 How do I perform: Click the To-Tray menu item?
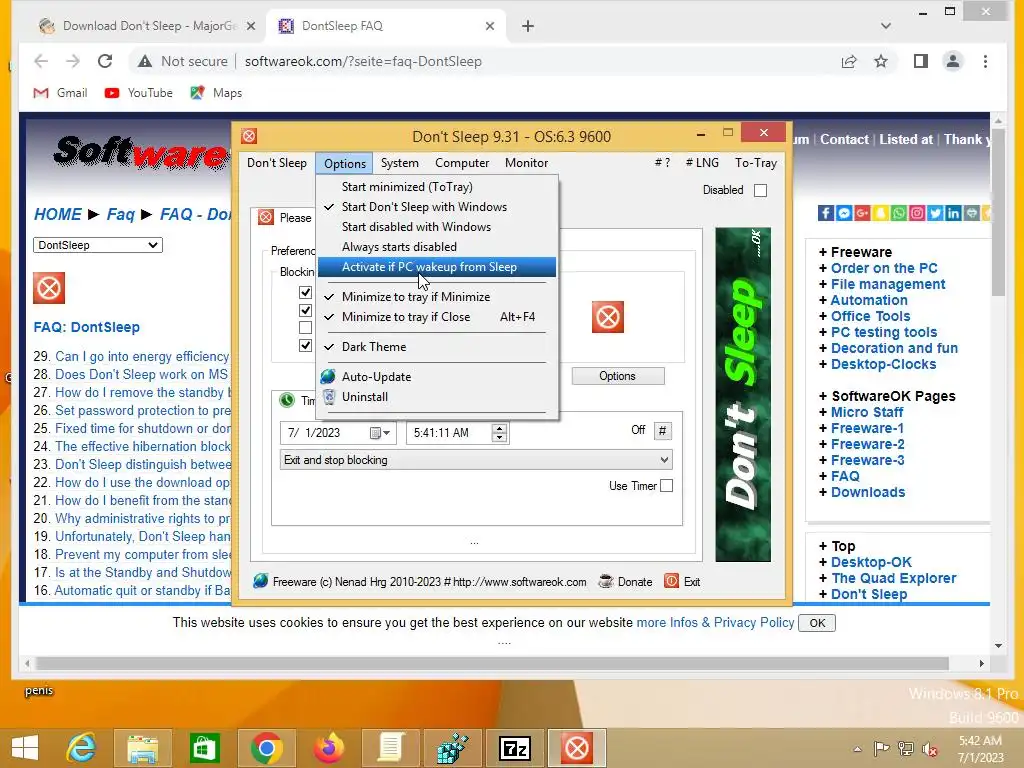coord(756,163)
